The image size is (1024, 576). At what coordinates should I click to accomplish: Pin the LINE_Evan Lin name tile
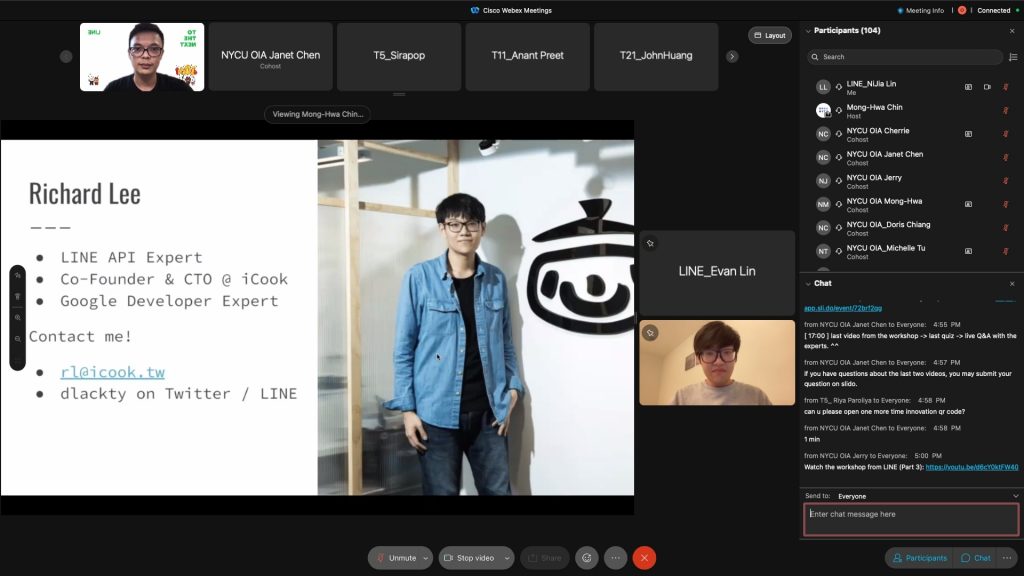click(650, 244)
